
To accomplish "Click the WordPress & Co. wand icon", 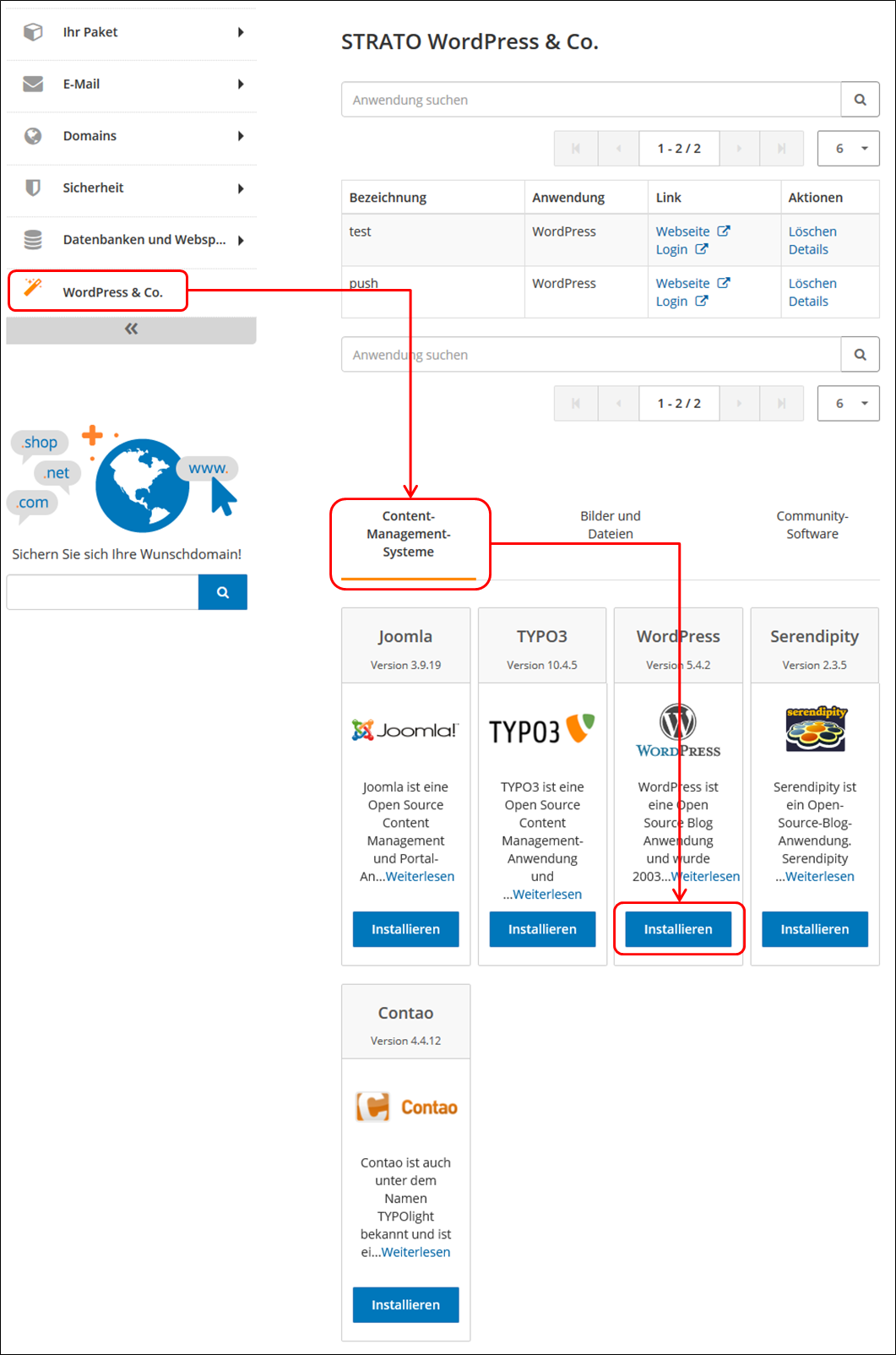I will click(x=33, y=287).
